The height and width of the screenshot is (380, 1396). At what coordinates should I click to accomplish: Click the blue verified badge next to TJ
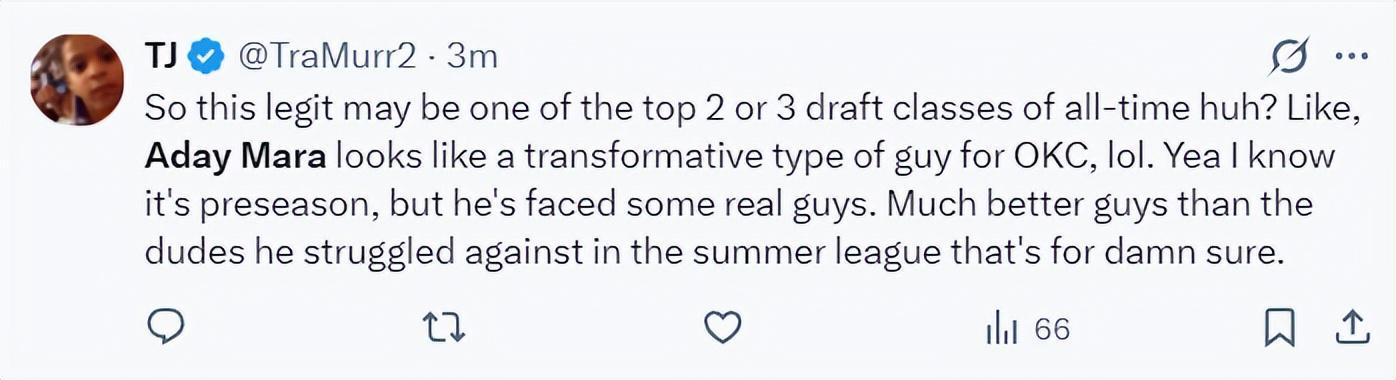coord(207,58)
